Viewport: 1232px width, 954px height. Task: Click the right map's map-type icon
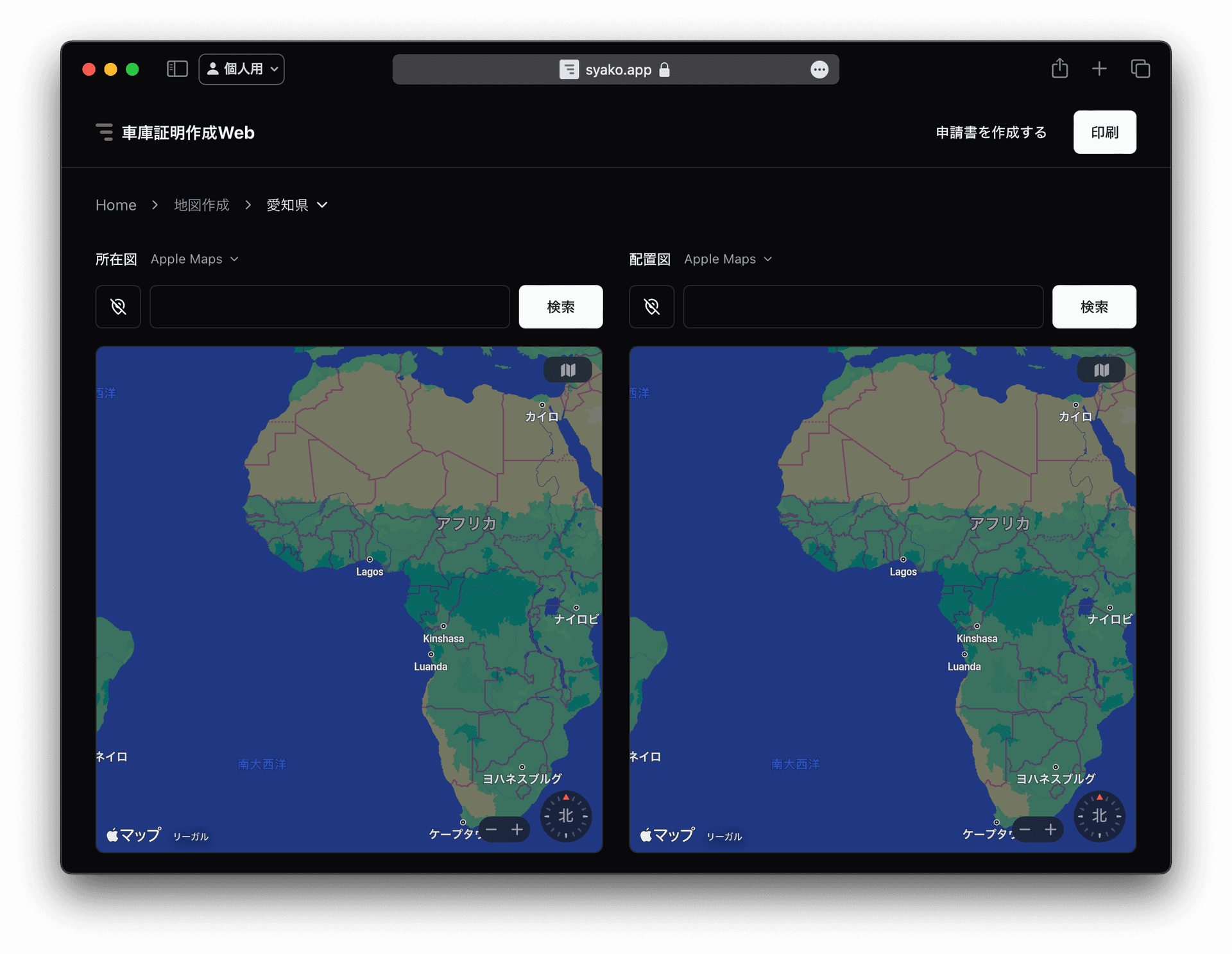[1101, 370]
